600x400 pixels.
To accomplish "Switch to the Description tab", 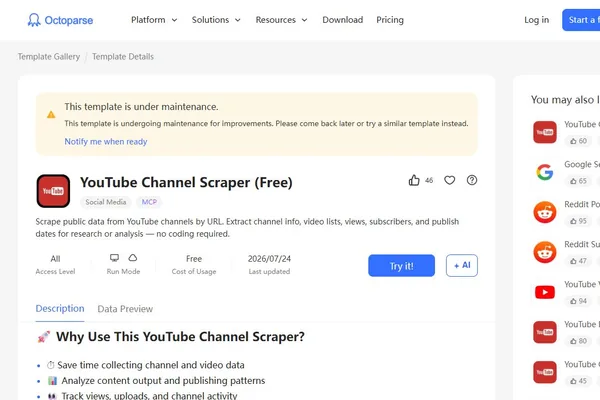I will [x=60, y=309].
